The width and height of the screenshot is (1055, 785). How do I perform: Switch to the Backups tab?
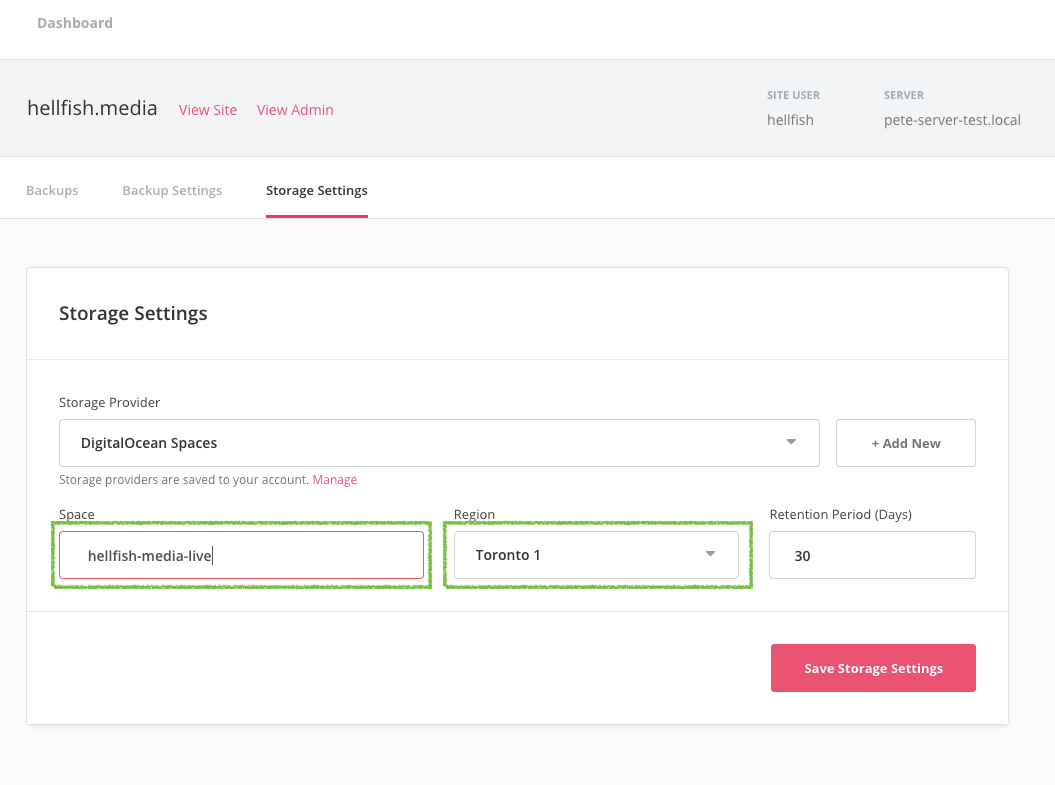52,190
